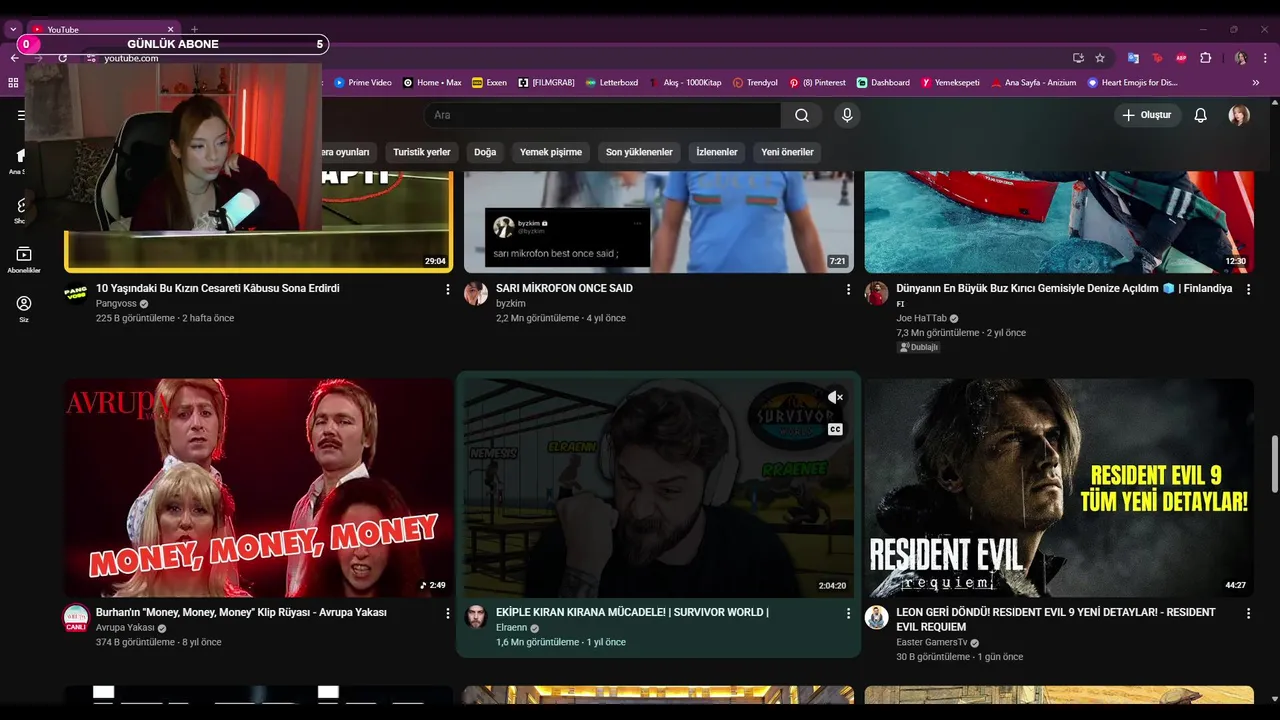
Task: Open 'LEON GERİ DÖNDÜ! RESIDENT EVIL 9' title
Action: coord(1056,619)
